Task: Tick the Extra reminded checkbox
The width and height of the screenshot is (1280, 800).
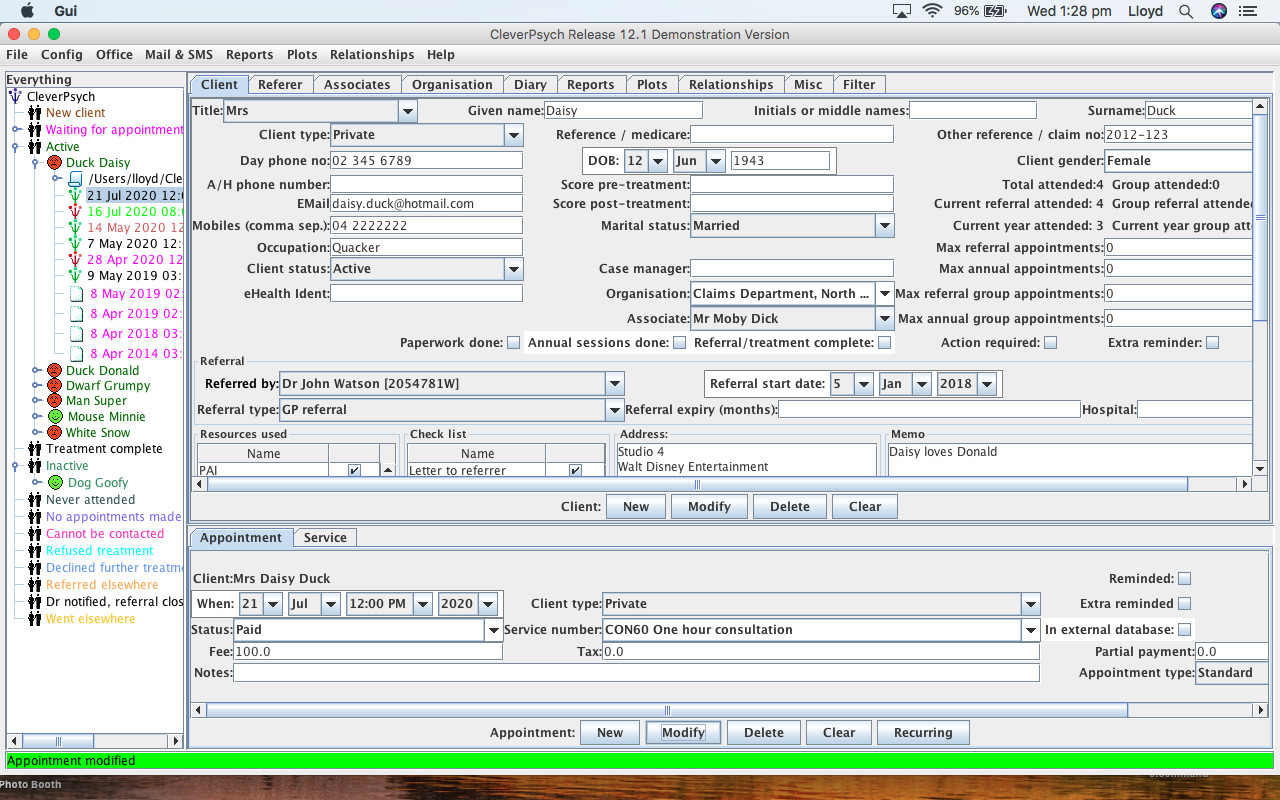Action: pyautogui.click(x=1184, y=604)
